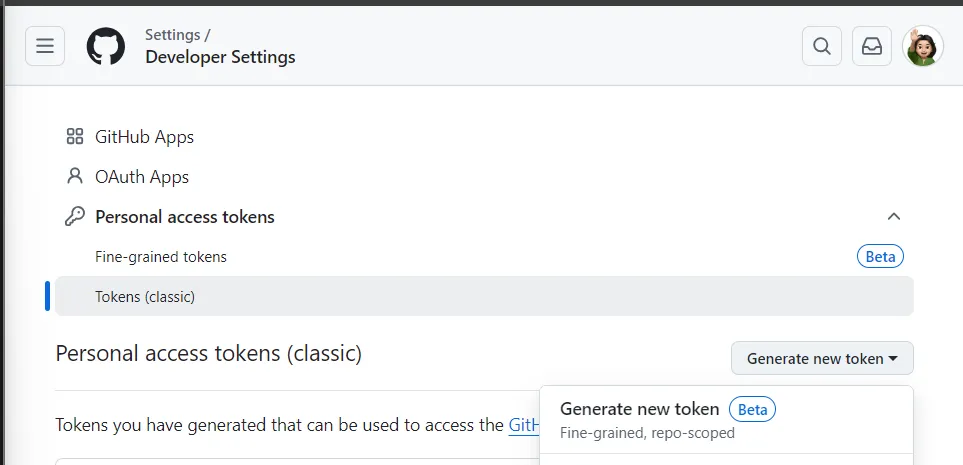Go to OAuth Apps page
The height and width of the screenshot is (465, 963).
[142, 177]
